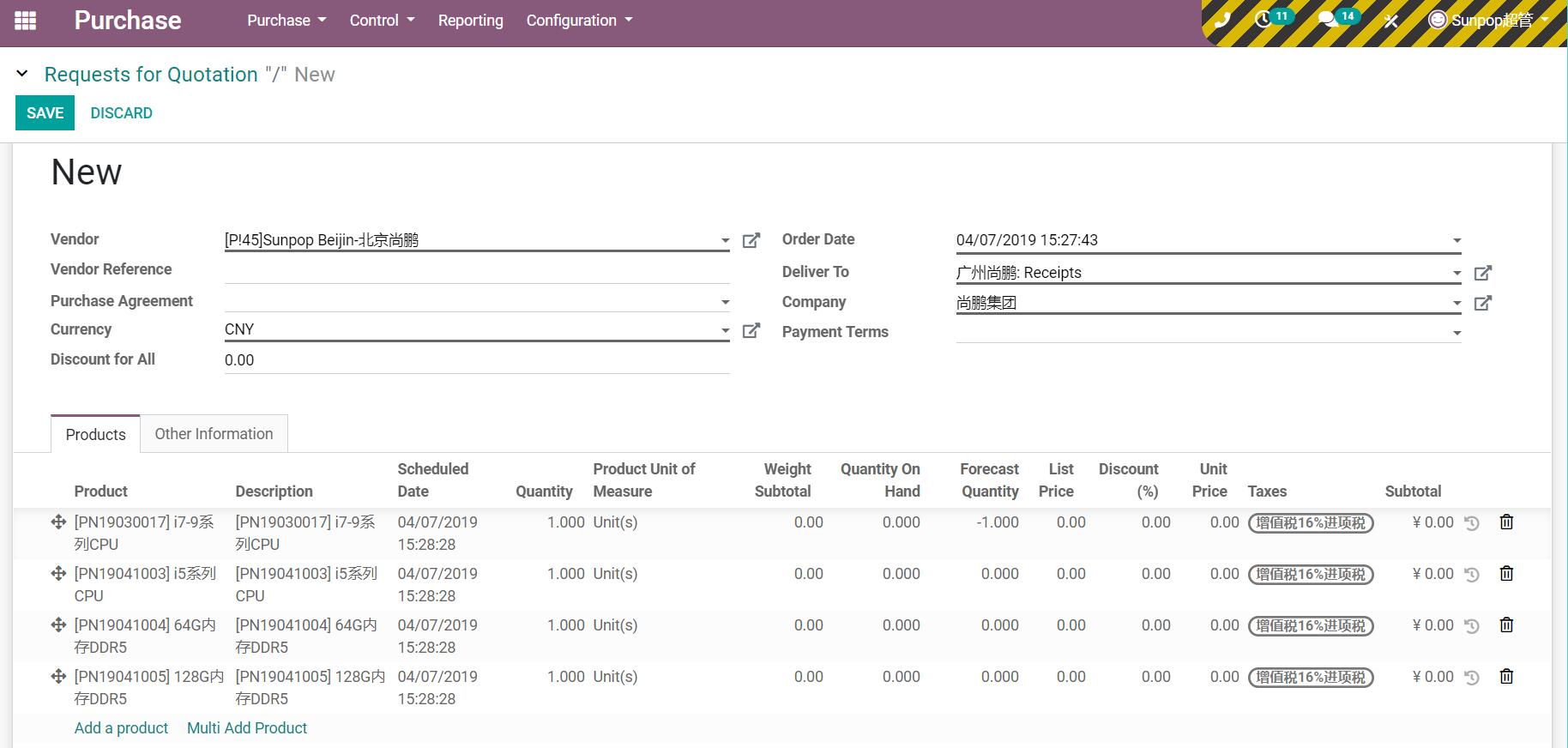Click Add a product link

click(121, 728)
